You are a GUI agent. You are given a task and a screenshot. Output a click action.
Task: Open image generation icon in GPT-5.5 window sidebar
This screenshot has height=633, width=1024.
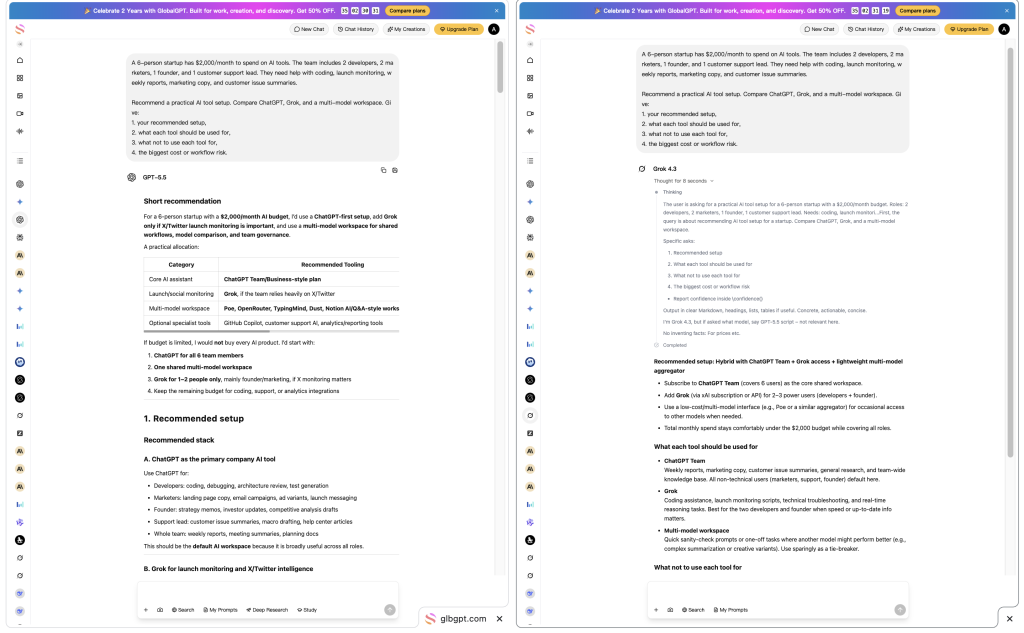point(20,95)
